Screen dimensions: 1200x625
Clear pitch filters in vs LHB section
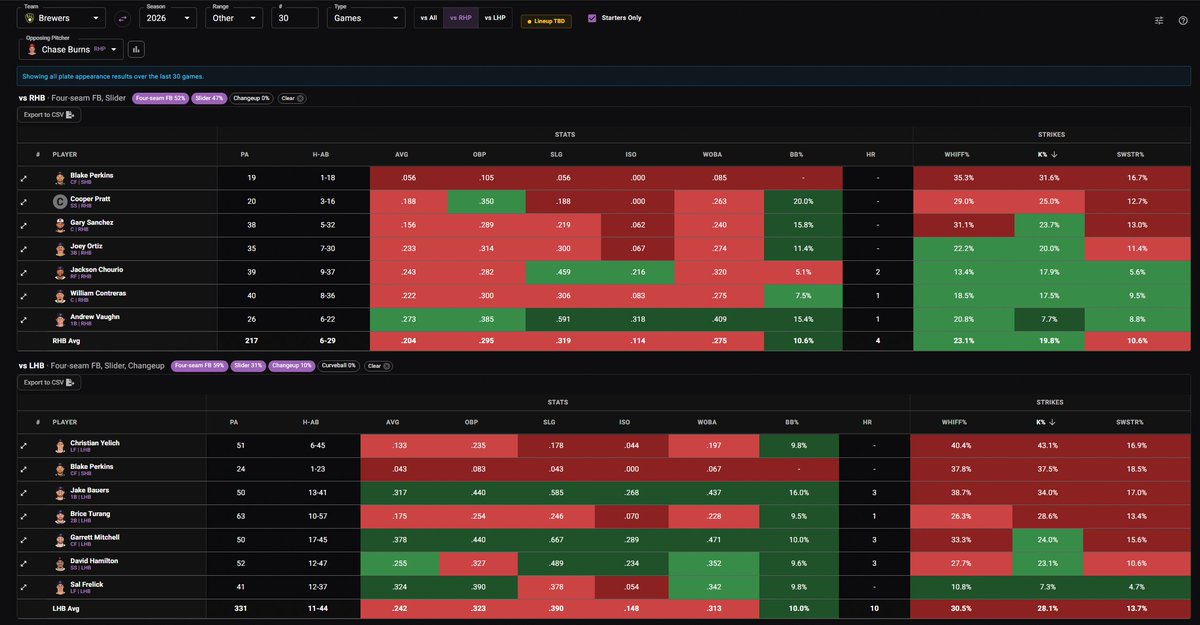tap(378, 365)
